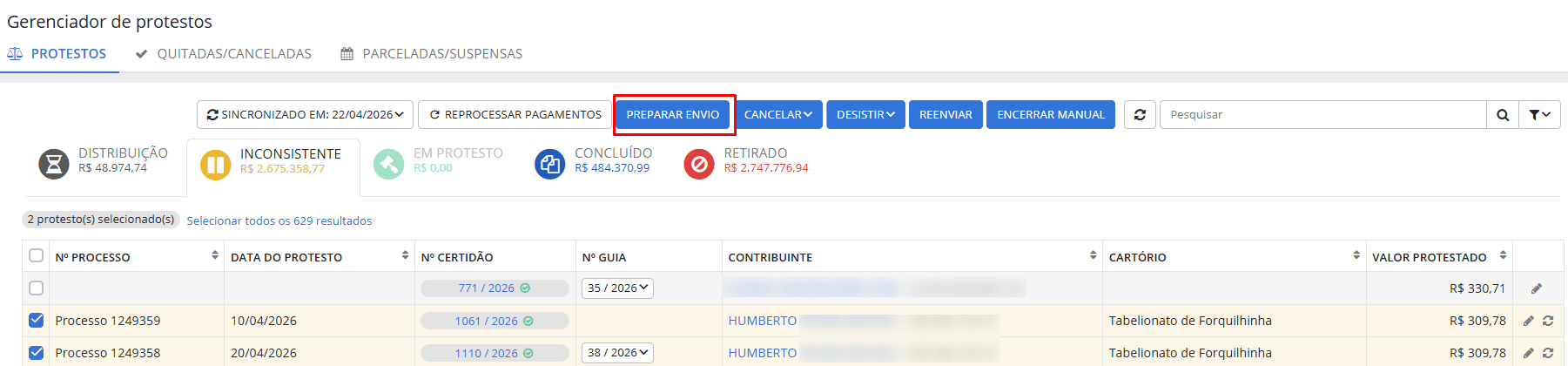Click Tabelionato de Forquilhinha in Processo 1249359 row
Screen dimensions: 1568x366
tap(1190, 321)
